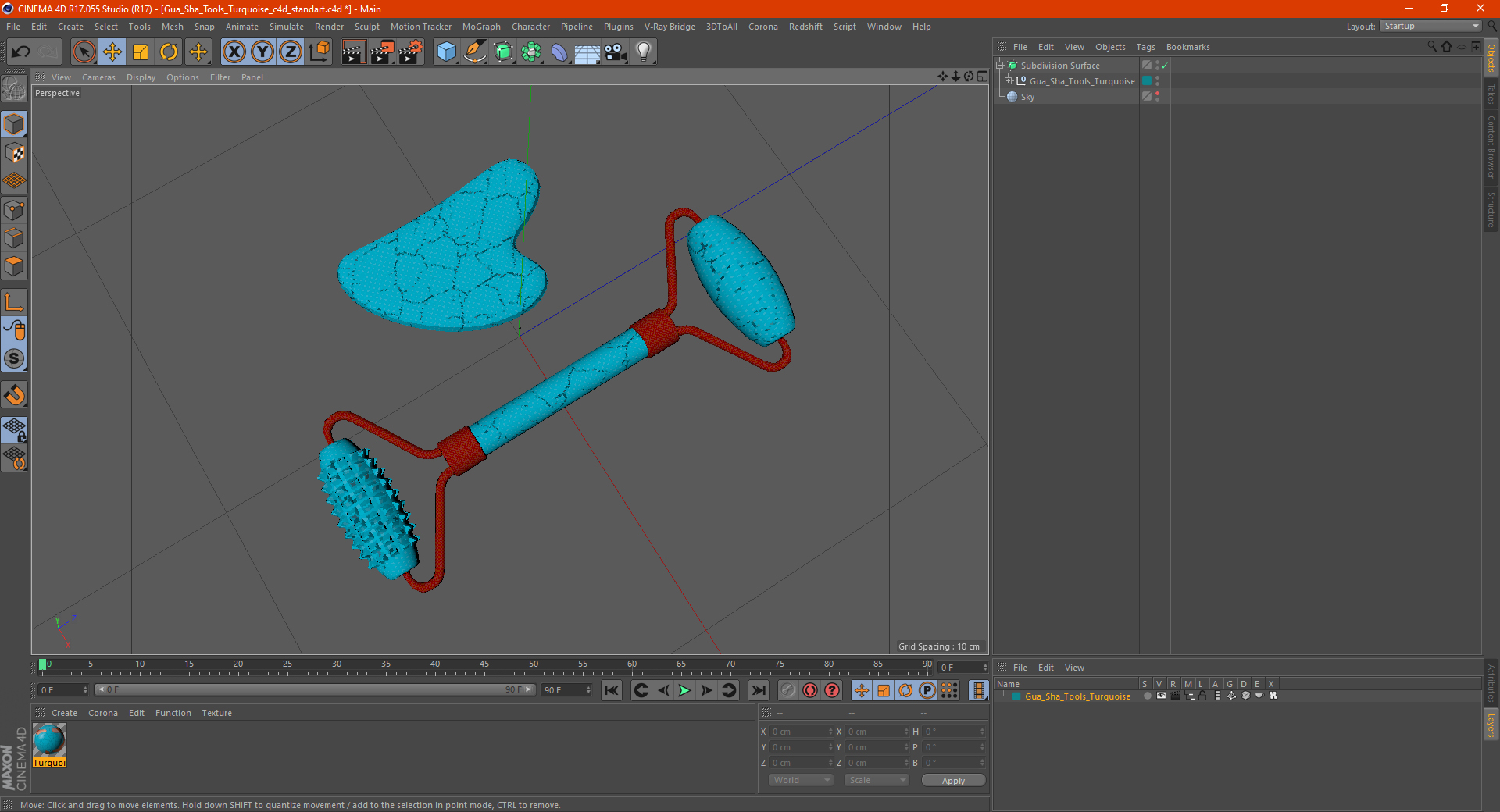
Task: Collapse the Subdivision Surface tree node
Action: pyautogui.click(x=999, y=66)
